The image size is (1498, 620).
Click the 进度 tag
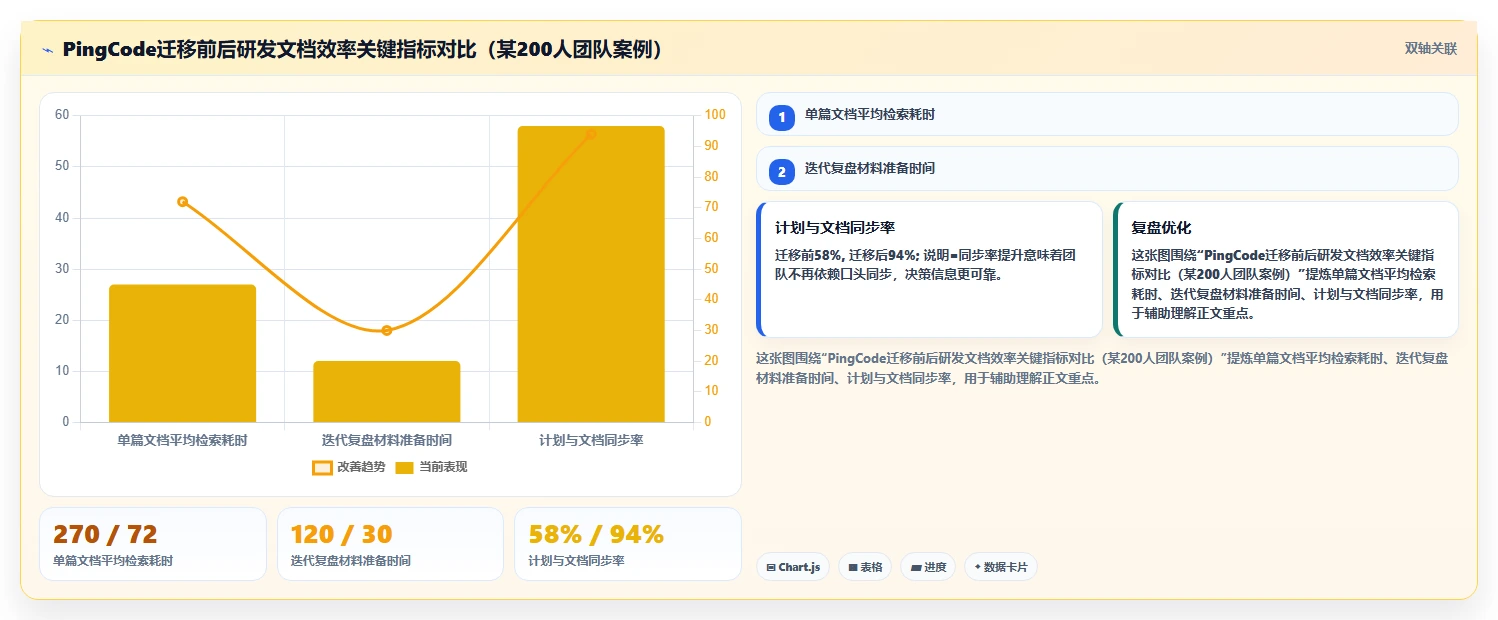928,567
